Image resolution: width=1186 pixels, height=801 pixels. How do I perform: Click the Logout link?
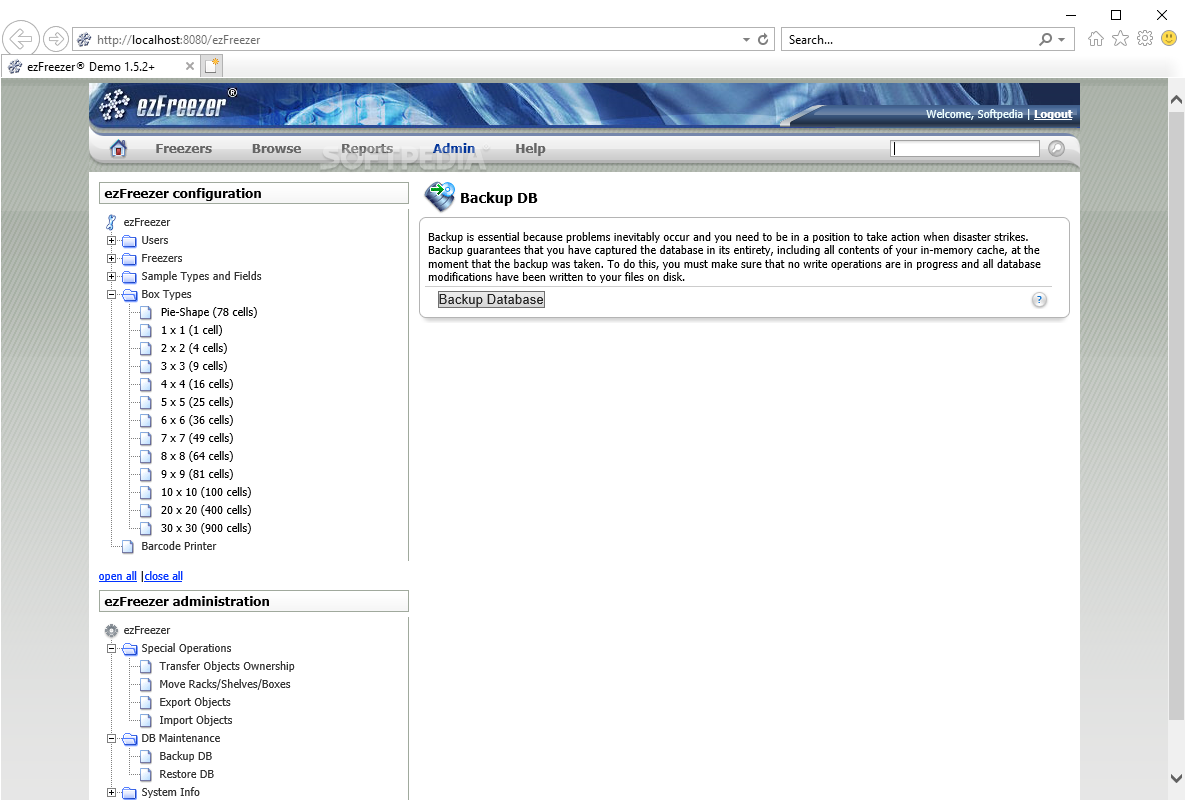(x=1053, y=114)
